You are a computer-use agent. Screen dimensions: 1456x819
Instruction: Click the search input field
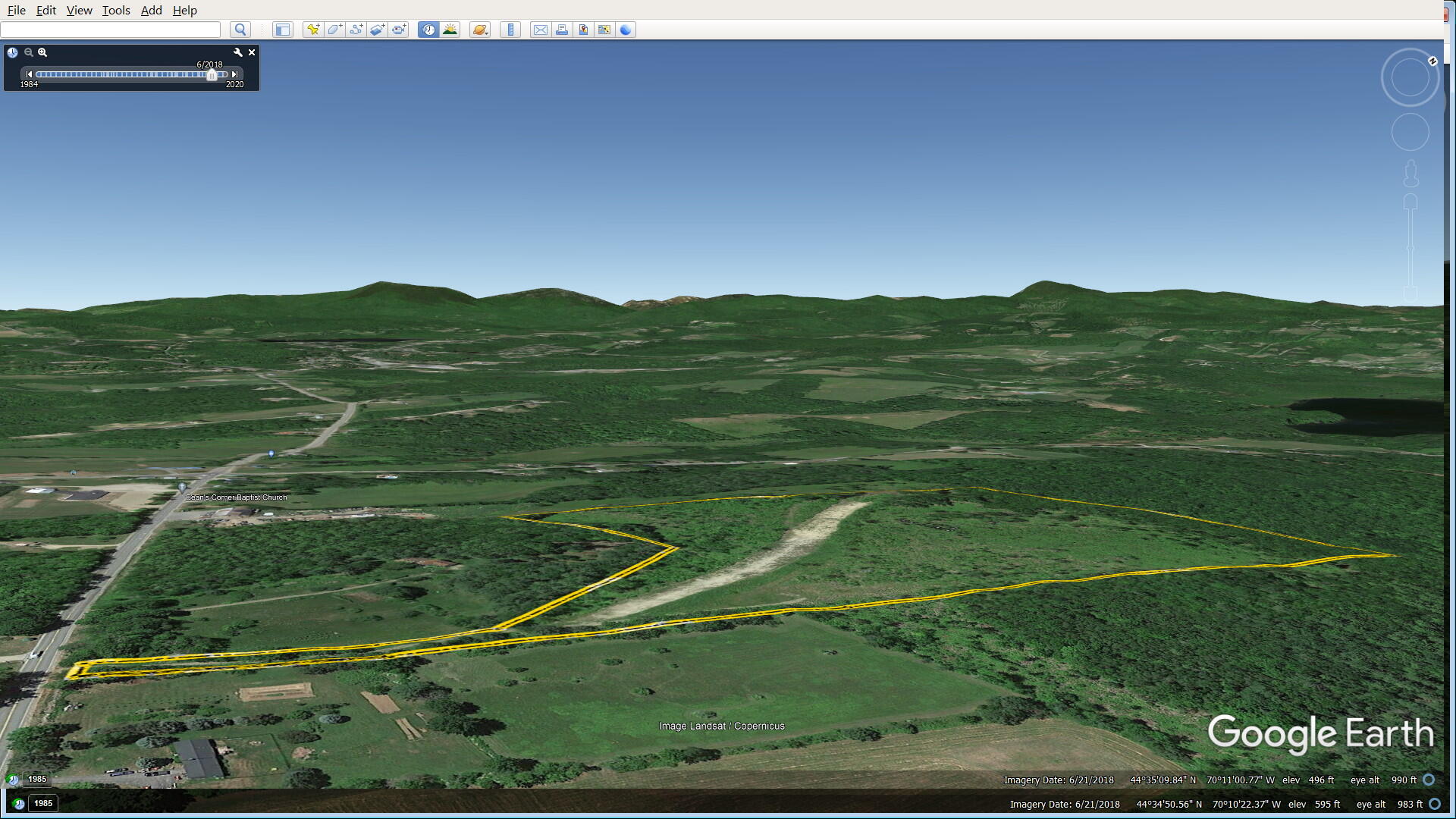pos(111,30)
